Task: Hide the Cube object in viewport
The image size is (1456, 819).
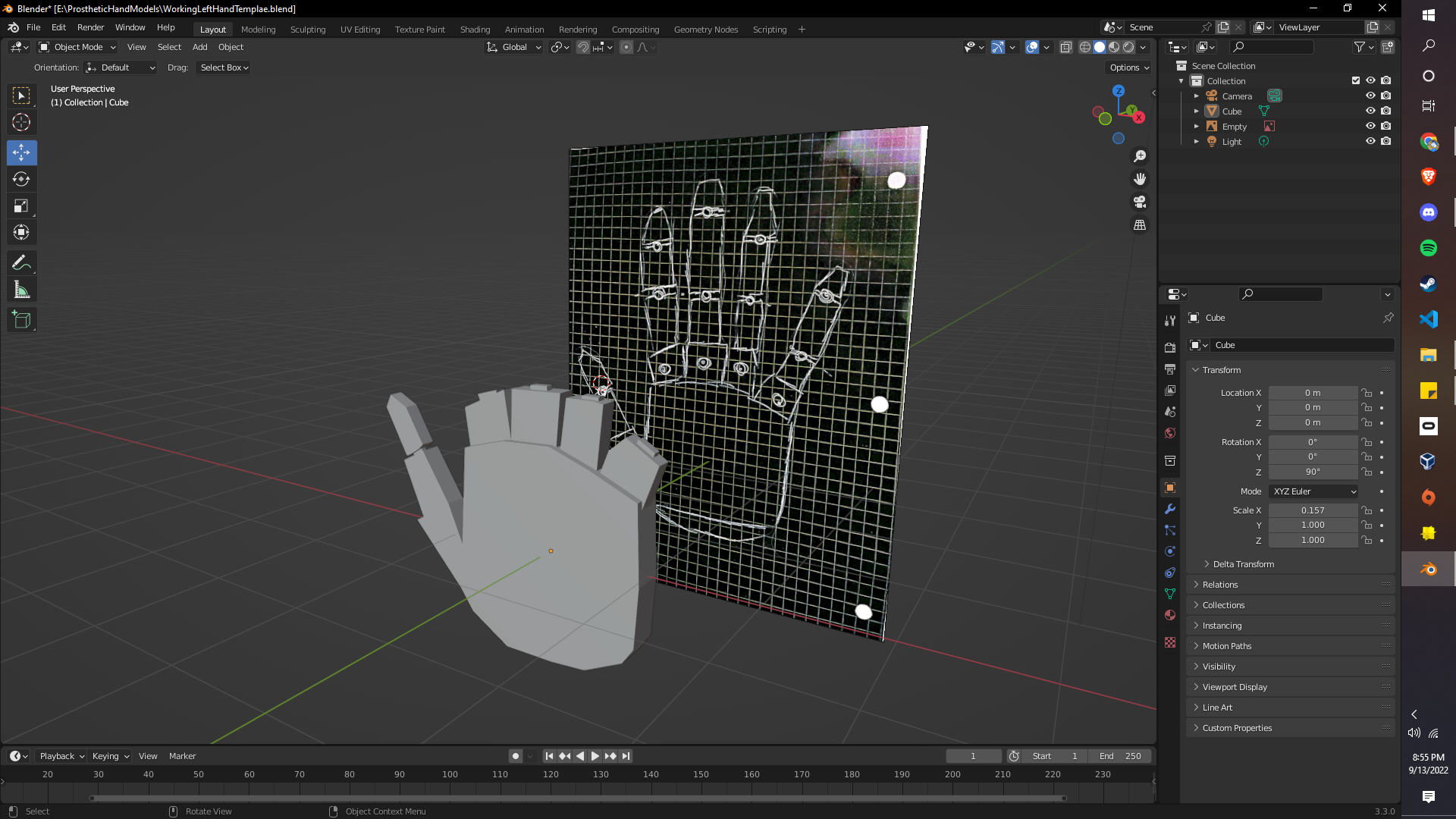Action: click(1370, 111)
